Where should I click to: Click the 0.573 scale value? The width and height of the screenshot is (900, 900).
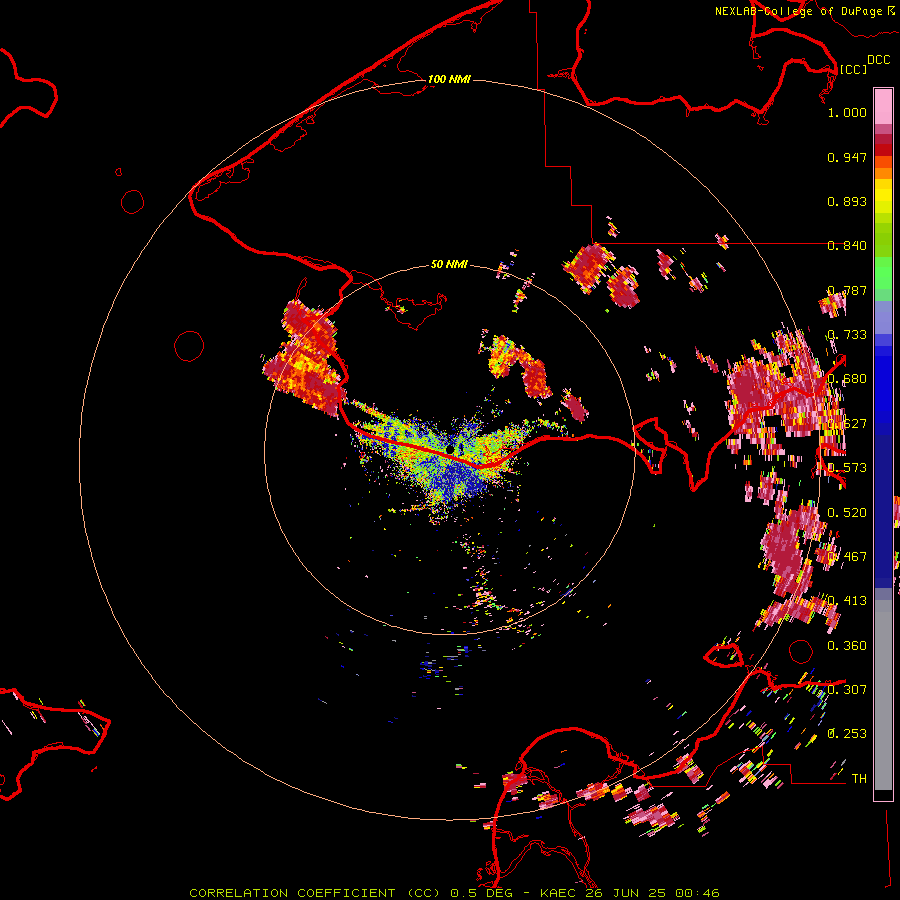click(847, 468)
